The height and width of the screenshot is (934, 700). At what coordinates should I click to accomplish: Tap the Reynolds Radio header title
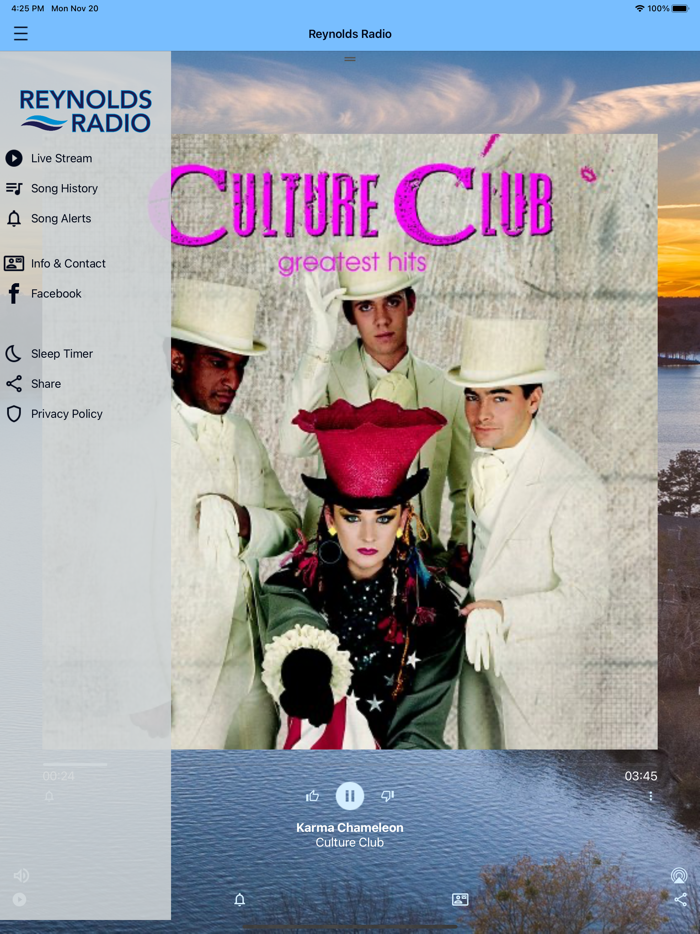click(350, 34)
